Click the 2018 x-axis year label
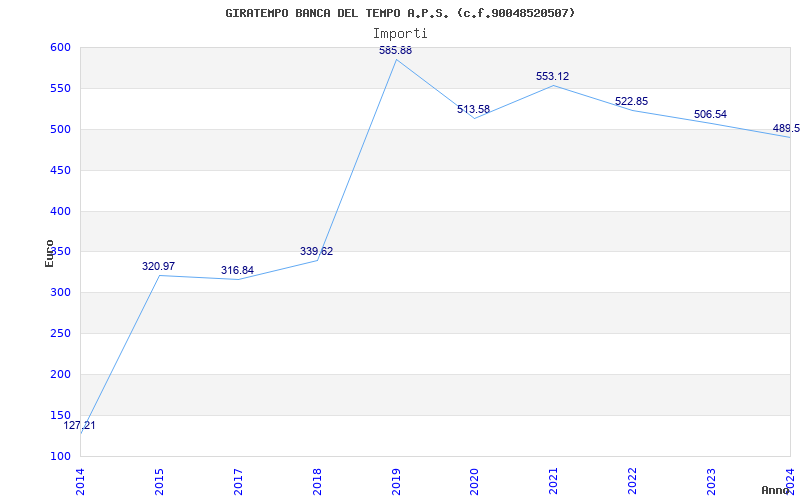800x500 pixels. [x=317, y=481]
